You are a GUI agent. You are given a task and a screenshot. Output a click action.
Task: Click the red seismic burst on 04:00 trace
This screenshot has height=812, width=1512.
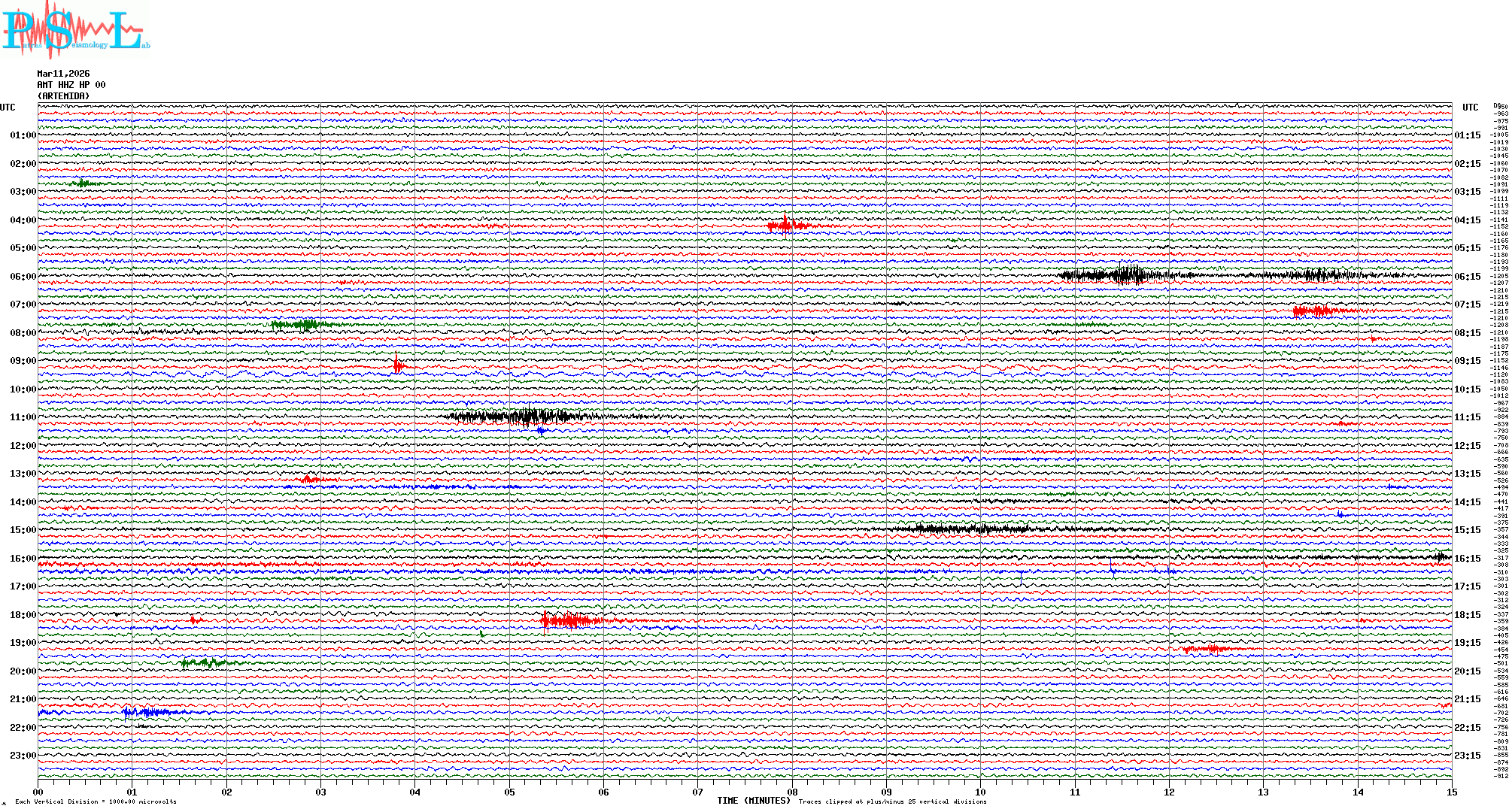tap(786, 225)
